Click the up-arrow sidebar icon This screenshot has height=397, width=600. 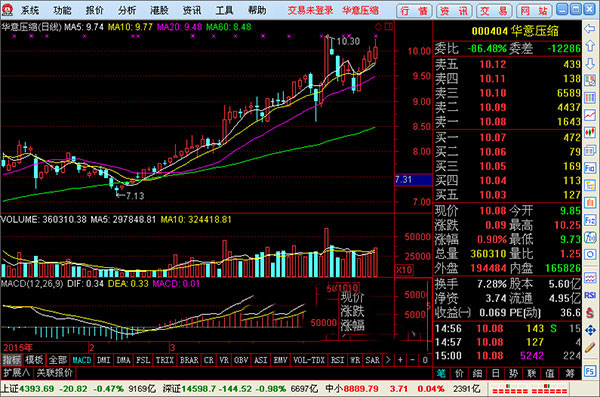[590, 46]
